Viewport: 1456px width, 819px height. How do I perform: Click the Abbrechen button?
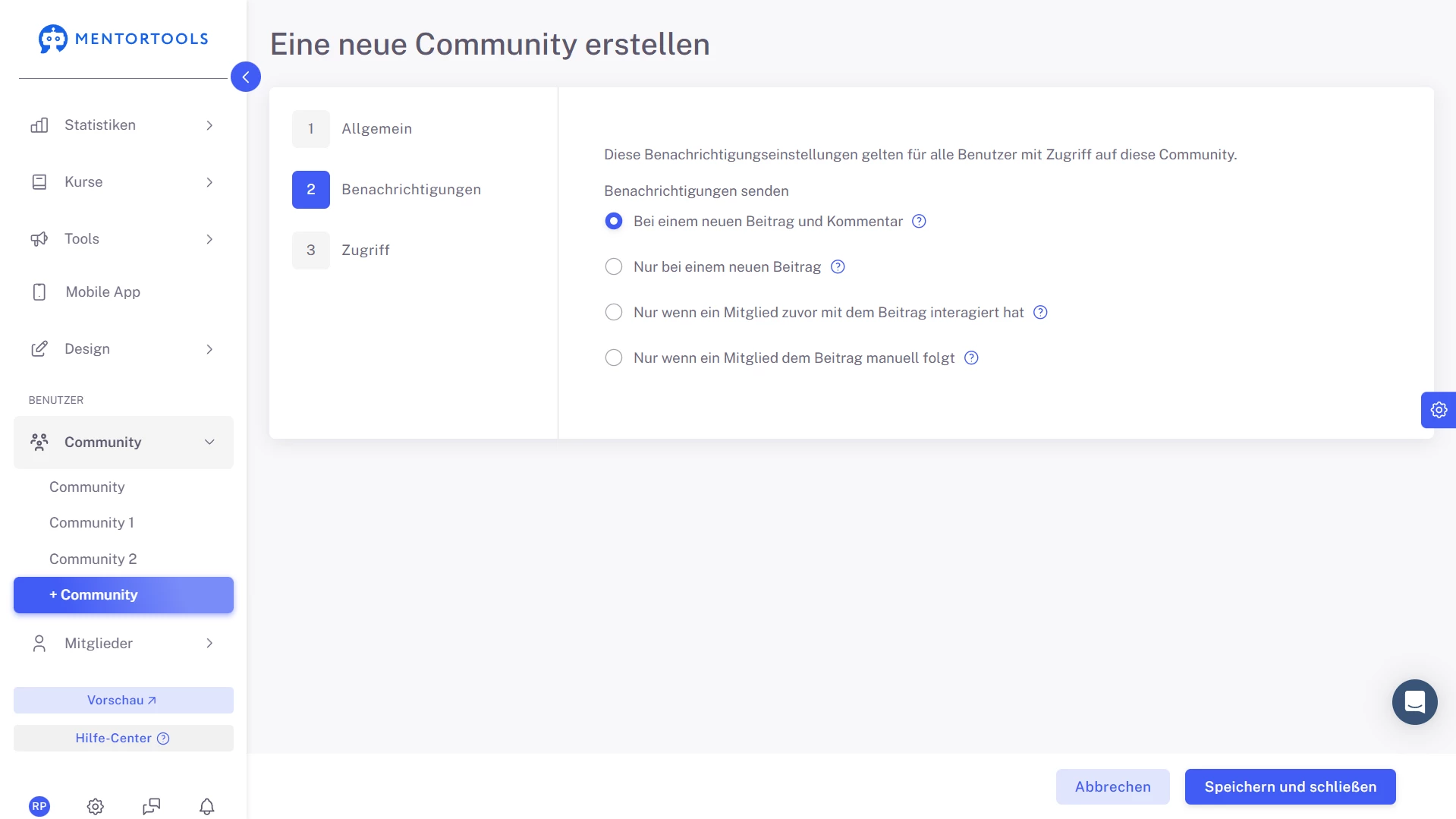(x=1112, y=786)
